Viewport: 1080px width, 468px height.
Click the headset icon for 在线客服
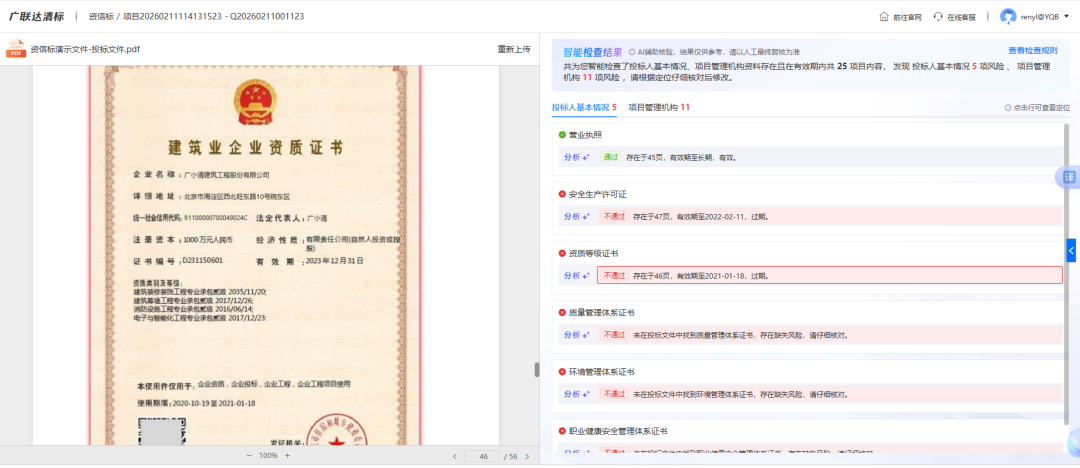938,17
